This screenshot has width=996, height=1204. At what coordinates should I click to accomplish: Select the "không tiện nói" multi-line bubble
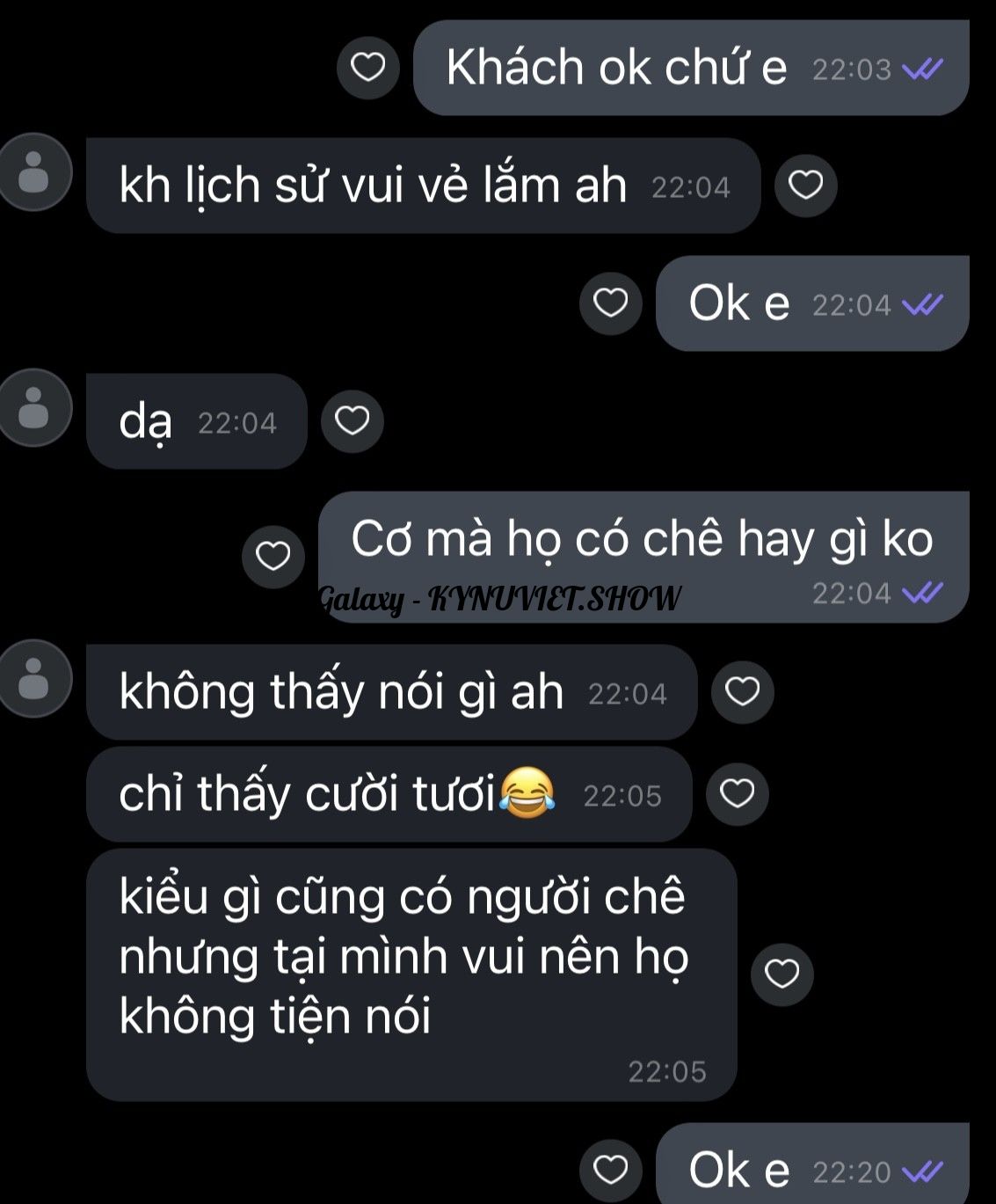click(411, 974)
